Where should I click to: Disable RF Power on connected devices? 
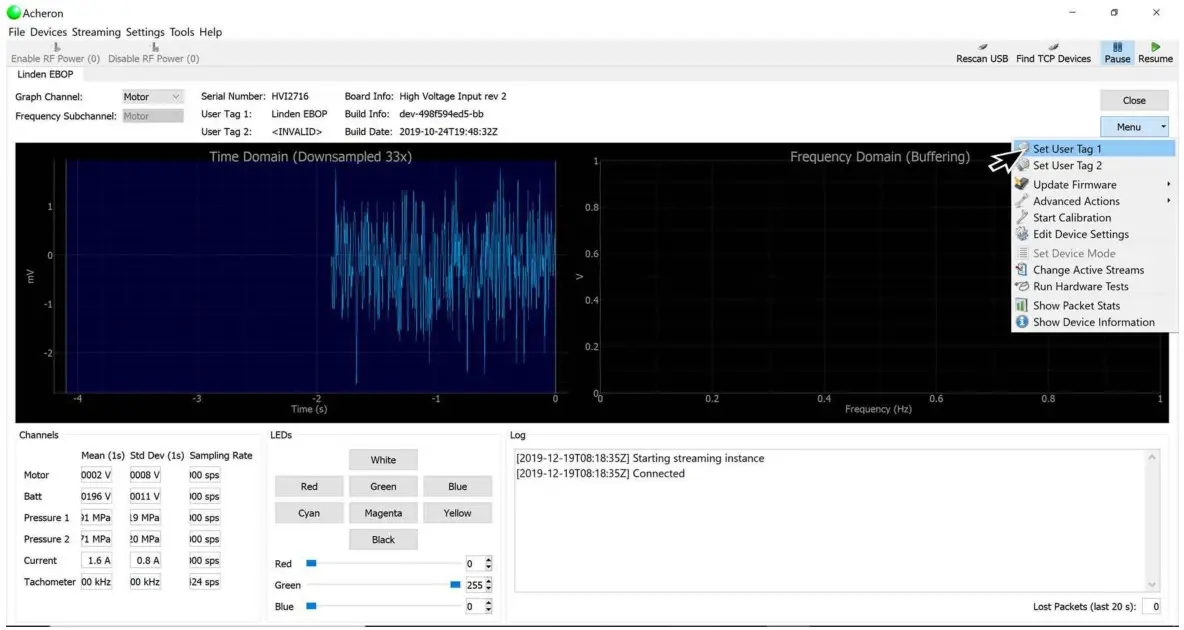pos(154,58)
